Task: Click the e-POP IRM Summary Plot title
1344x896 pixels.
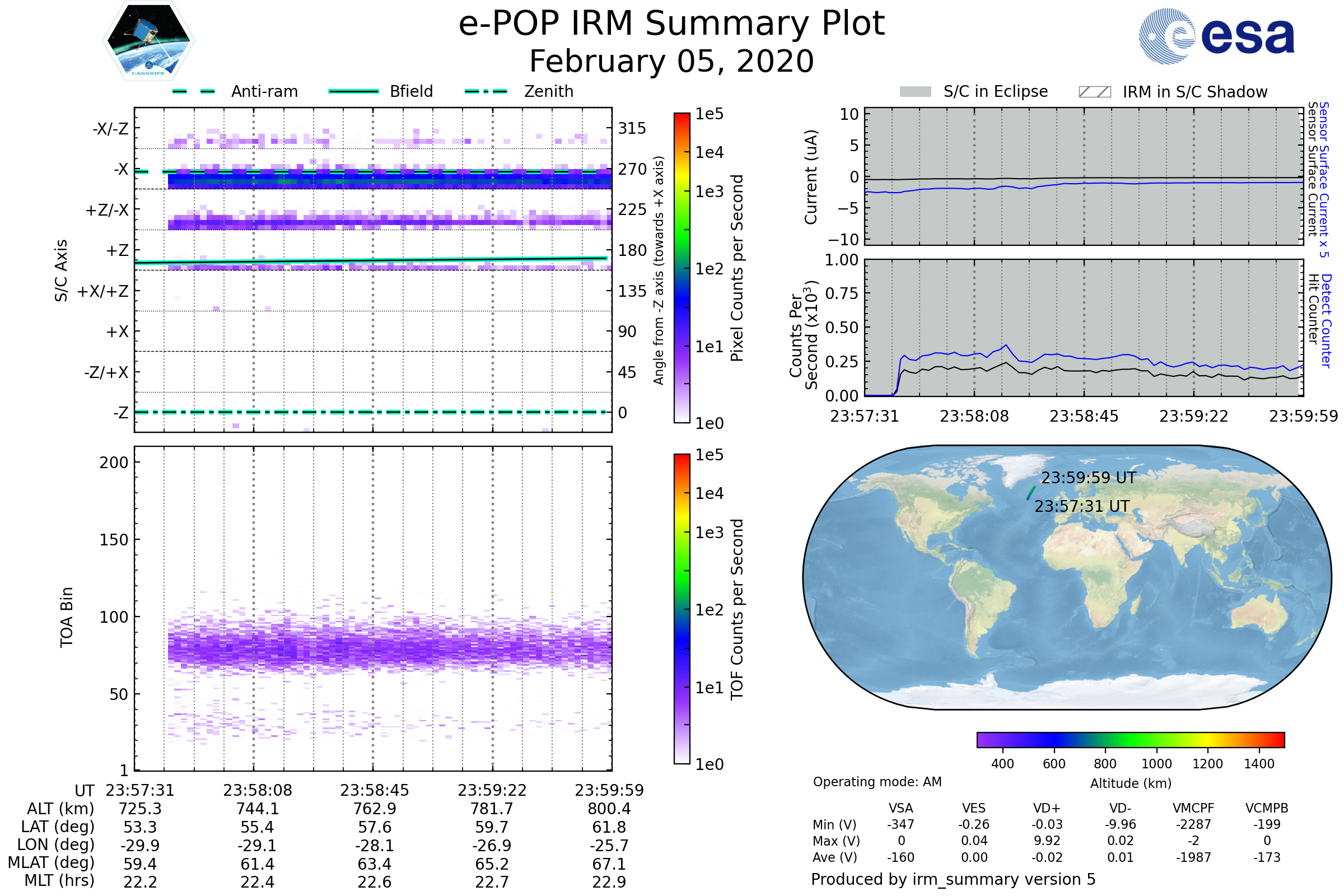Action: [x=671, y=24]
